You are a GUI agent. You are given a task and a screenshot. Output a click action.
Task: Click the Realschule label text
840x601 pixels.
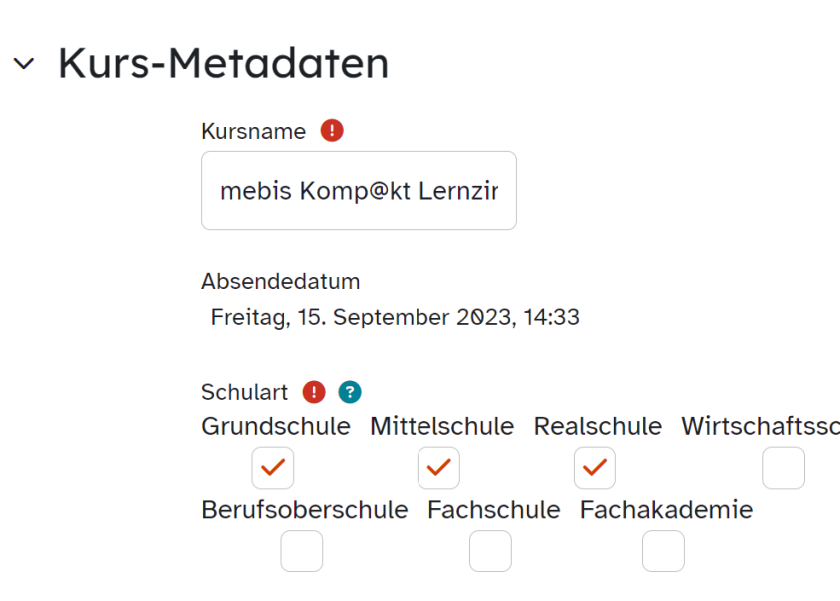pos(598,426)
